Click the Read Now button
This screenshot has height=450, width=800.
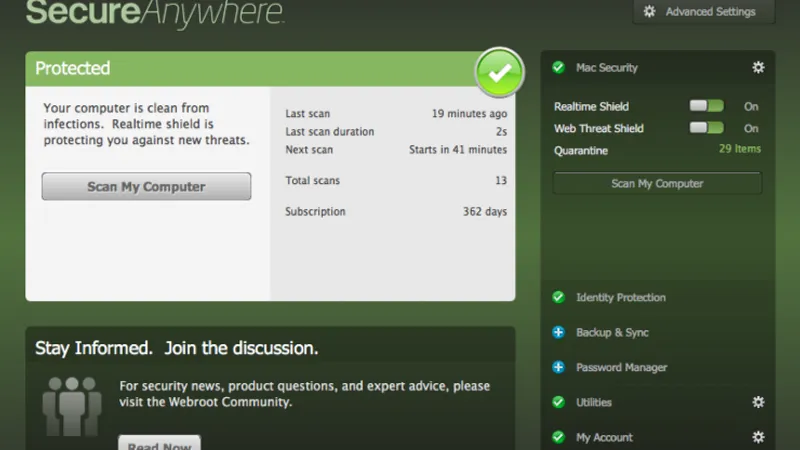pyautogui.click(x=160, y=443)
